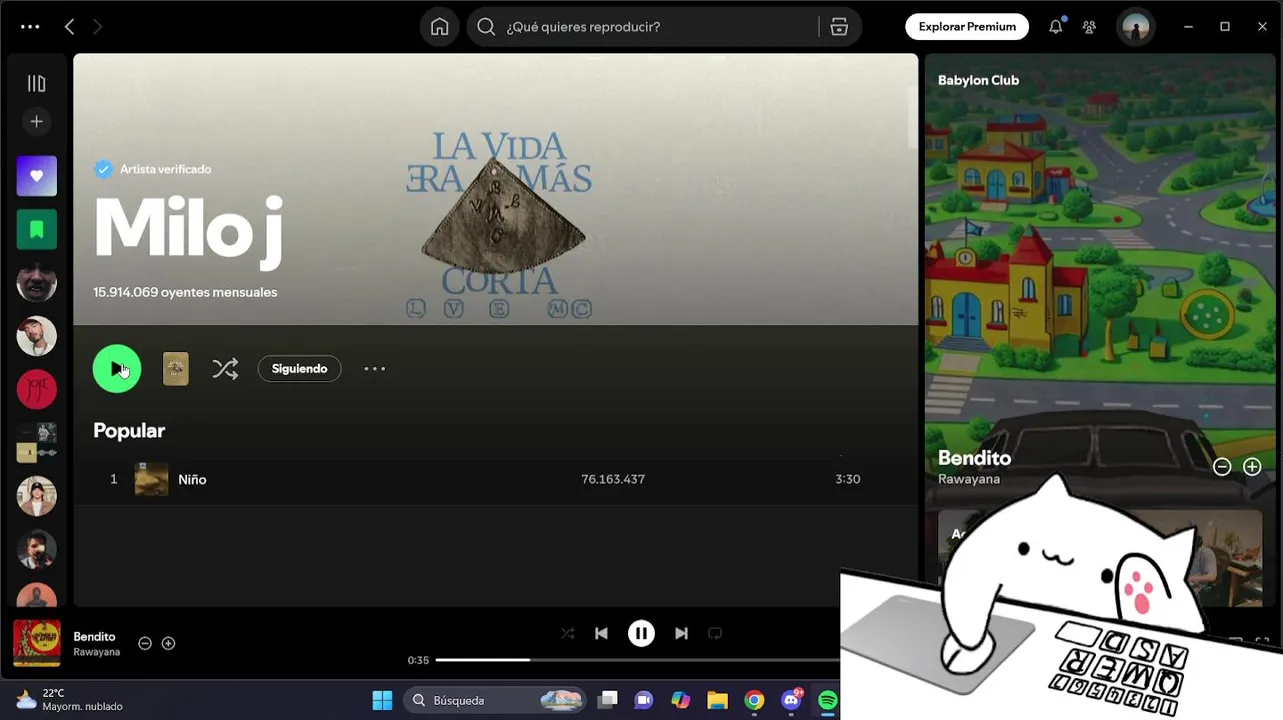The image size is (1283, 720).
Task: Skip to previous track
Action: tap(601, 633)
